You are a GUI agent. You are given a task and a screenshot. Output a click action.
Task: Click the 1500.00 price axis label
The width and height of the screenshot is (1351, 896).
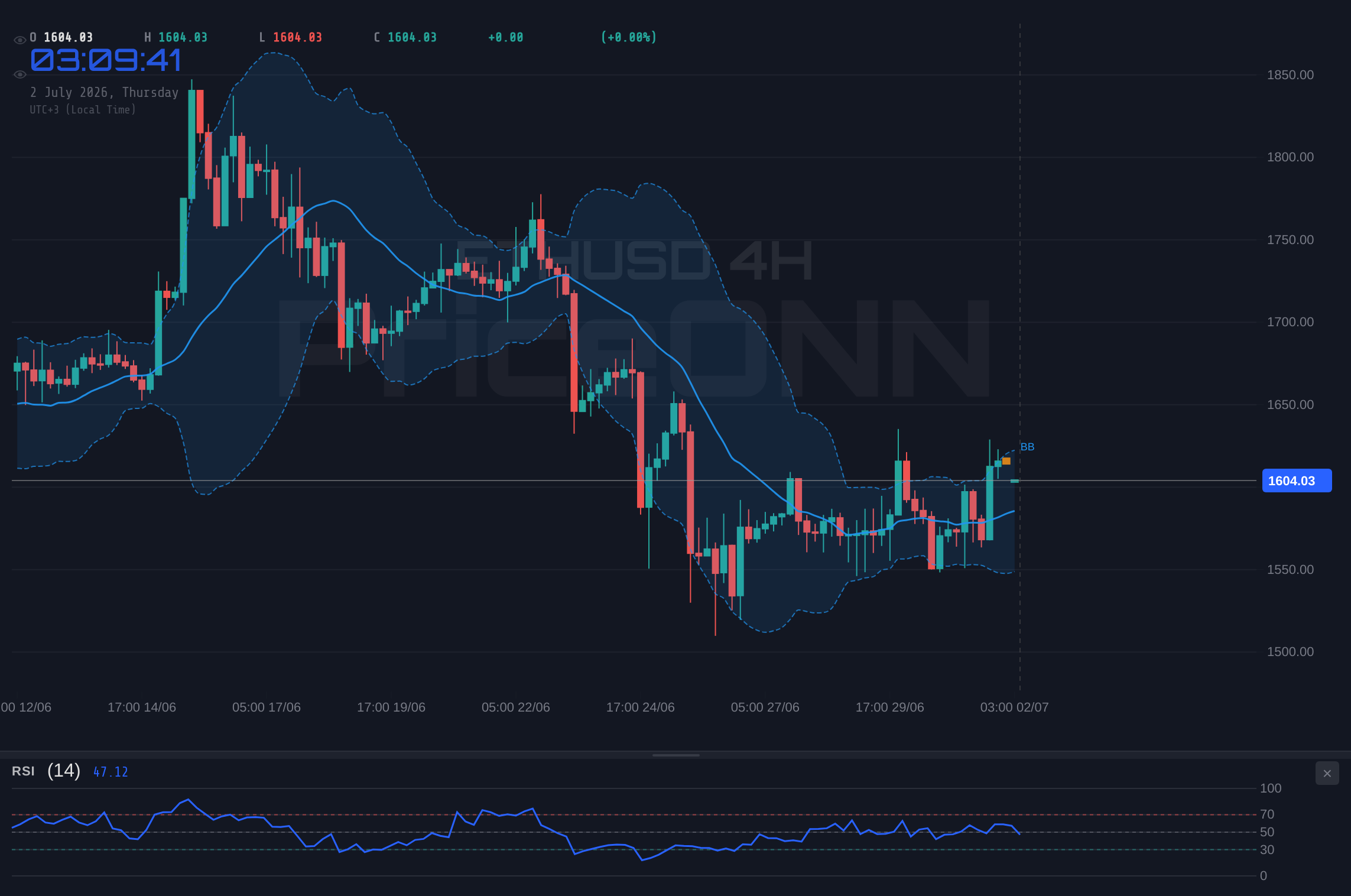pyautogui.click(x=1290, y=652)
